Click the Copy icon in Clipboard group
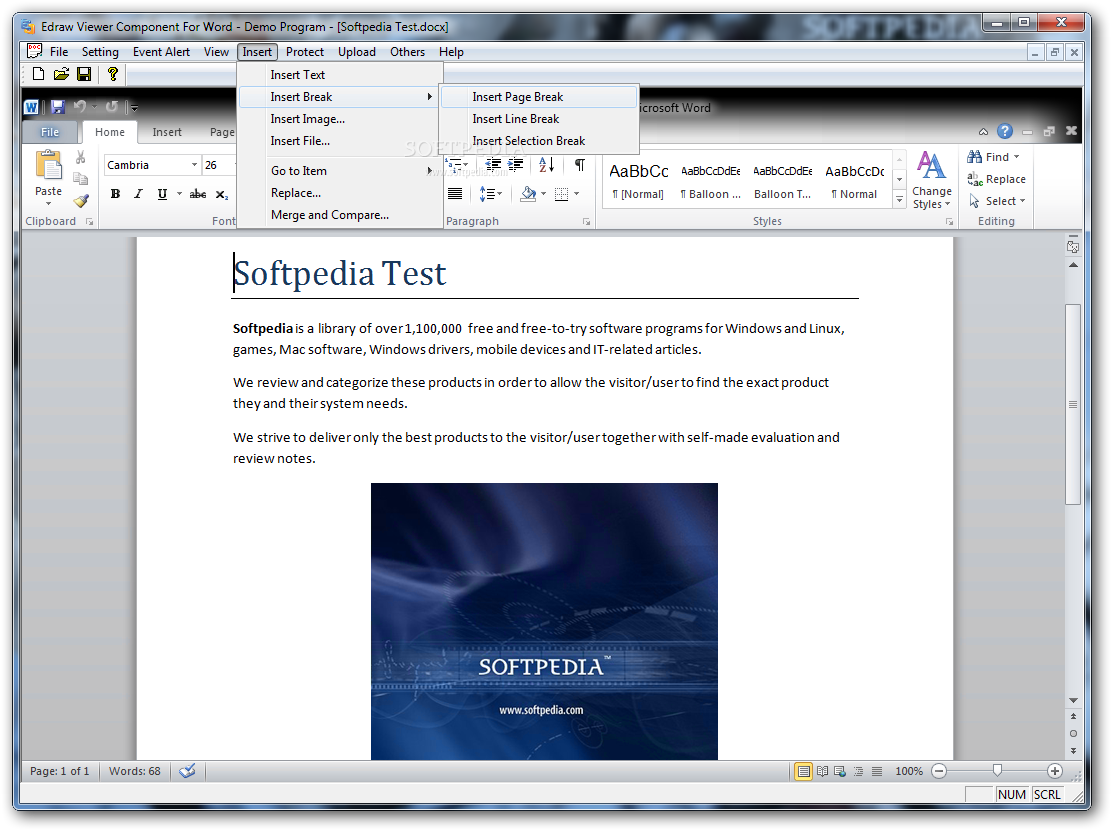The image size is (1112, 831). 81,179
